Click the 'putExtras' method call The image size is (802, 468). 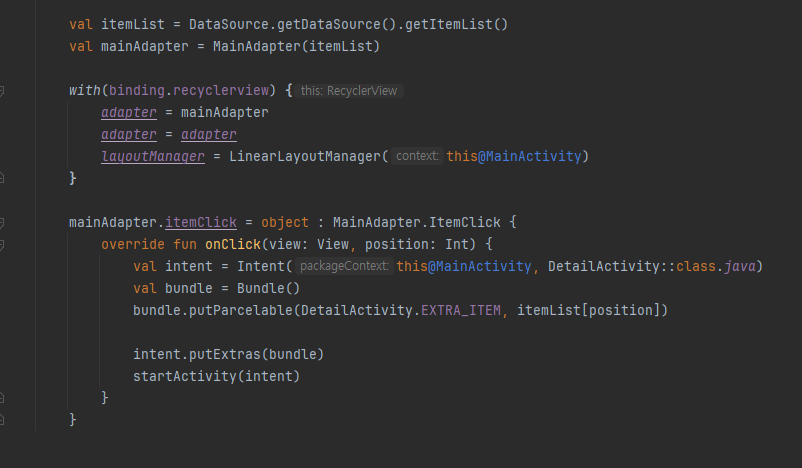tap(225, 354)
